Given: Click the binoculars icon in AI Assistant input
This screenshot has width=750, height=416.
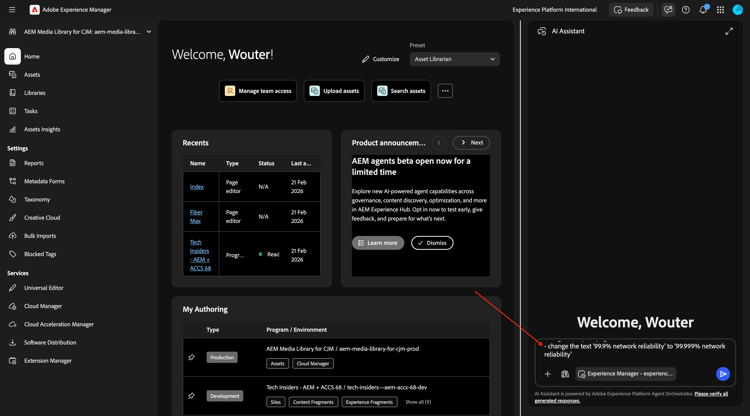Looking at the screenshot, I should point(565,374).
